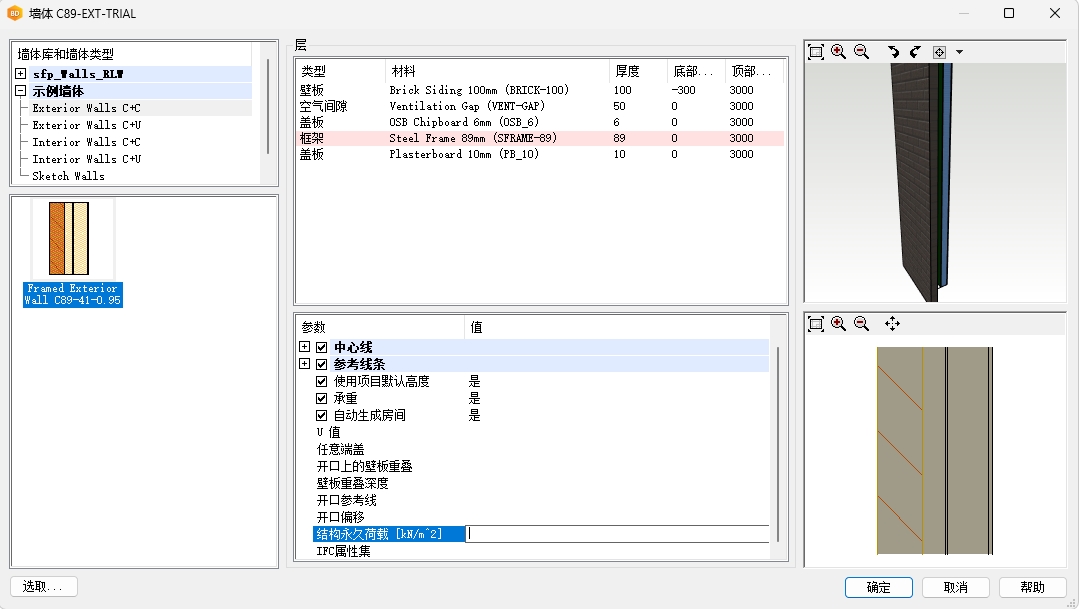This screenshot has height=609, width=1079.
Task: Click the BD application icon in the title bar
Action: pos(14,13)
